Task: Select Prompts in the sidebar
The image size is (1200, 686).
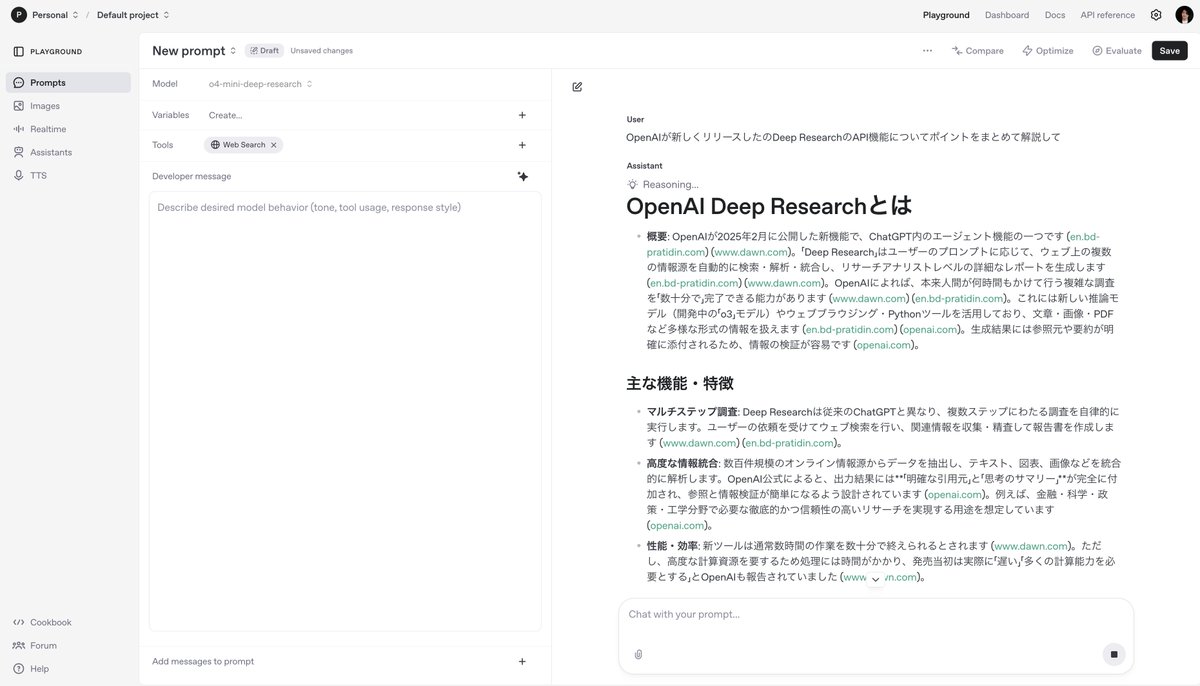Action: click(68, 82)
